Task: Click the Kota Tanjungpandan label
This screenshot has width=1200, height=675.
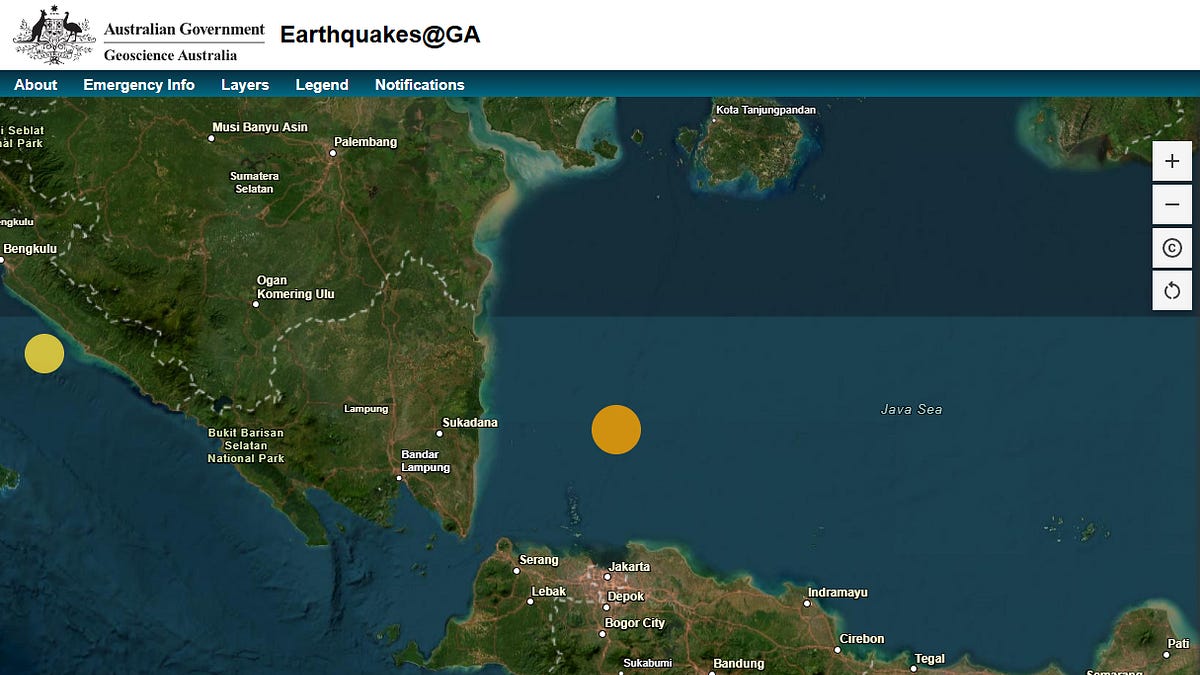Action: point(766,110)
